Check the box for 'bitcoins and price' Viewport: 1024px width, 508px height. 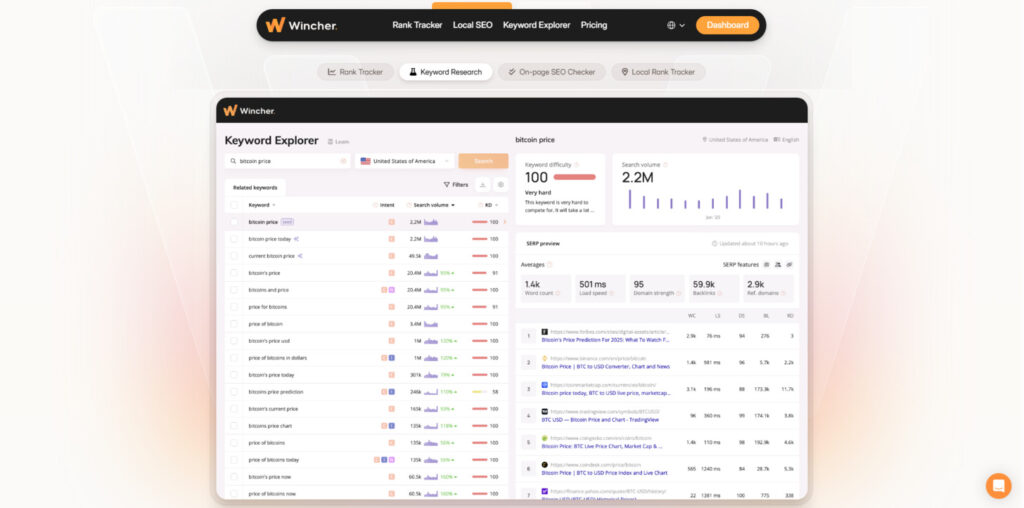(x=234, y=290)
